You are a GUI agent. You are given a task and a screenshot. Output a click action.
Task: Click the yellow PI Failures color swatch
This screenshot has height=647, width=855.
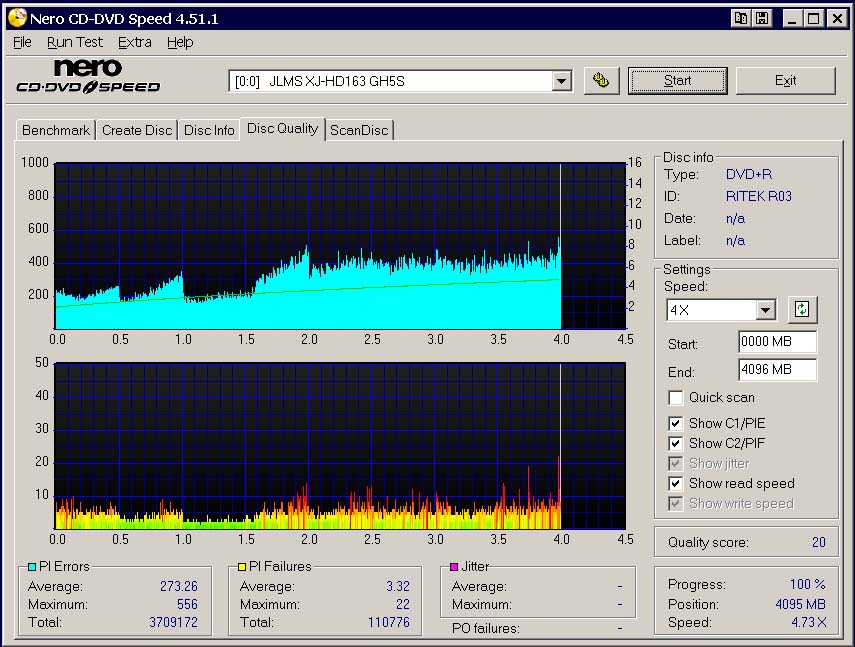(x=242, y=567)
